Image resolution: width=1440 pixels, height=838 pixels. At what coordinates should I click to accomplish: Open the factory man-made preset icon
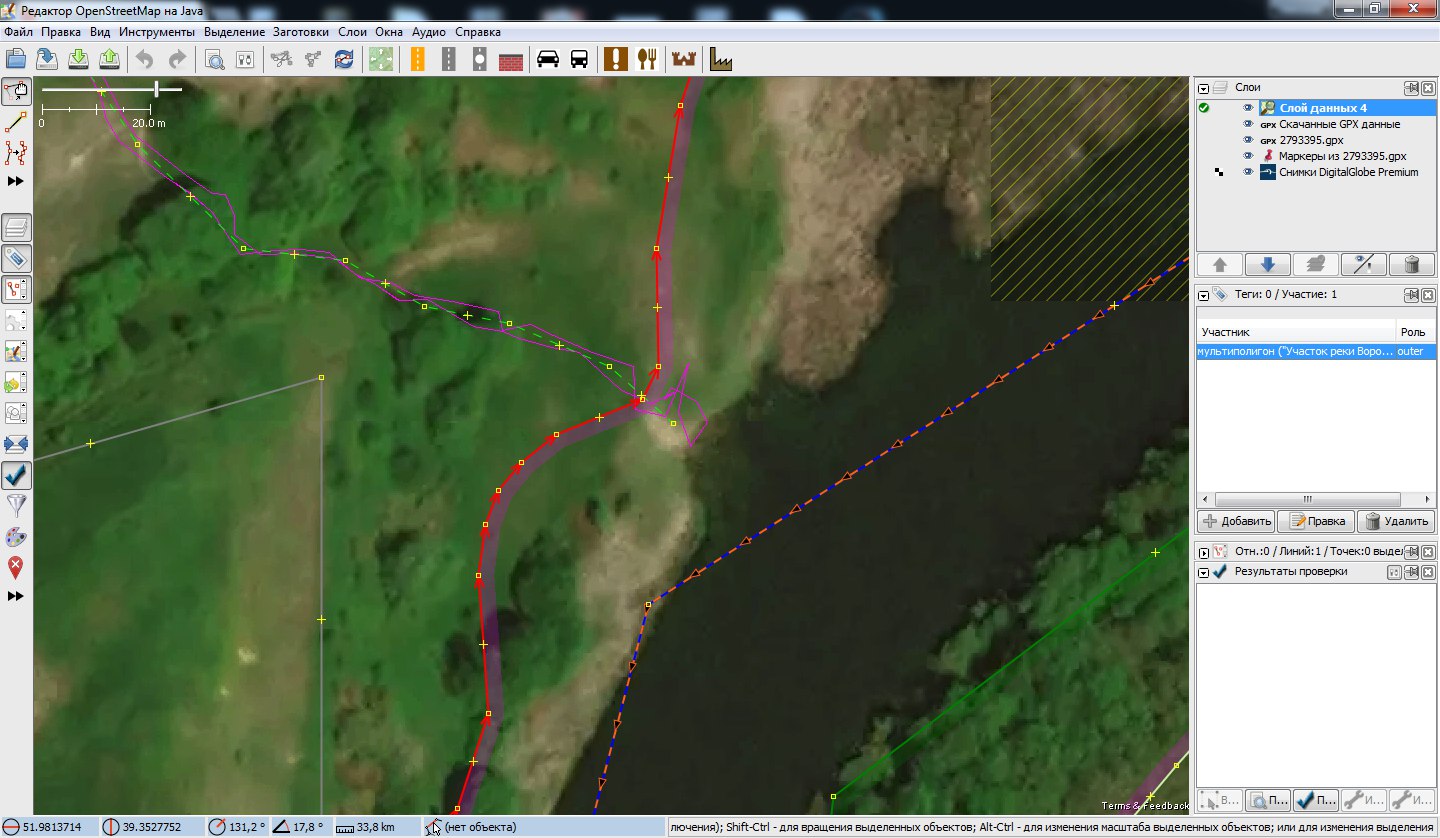tap(721, 59)
